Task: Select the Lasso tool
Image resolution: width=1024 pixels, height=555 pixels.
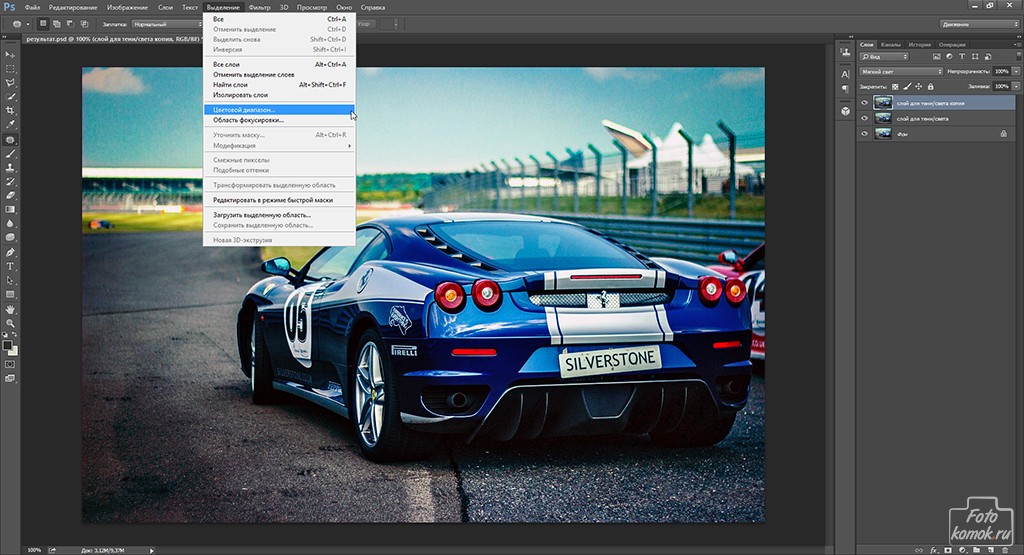Action: pyautogui.click(x=10, y=83)
